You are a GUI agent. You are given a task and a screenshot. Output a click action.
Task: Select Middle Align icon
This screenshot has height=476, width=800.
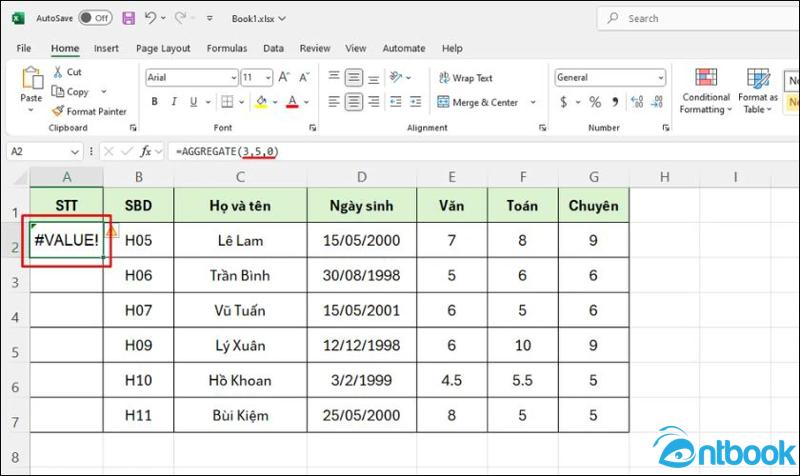(x=354, y=78)
